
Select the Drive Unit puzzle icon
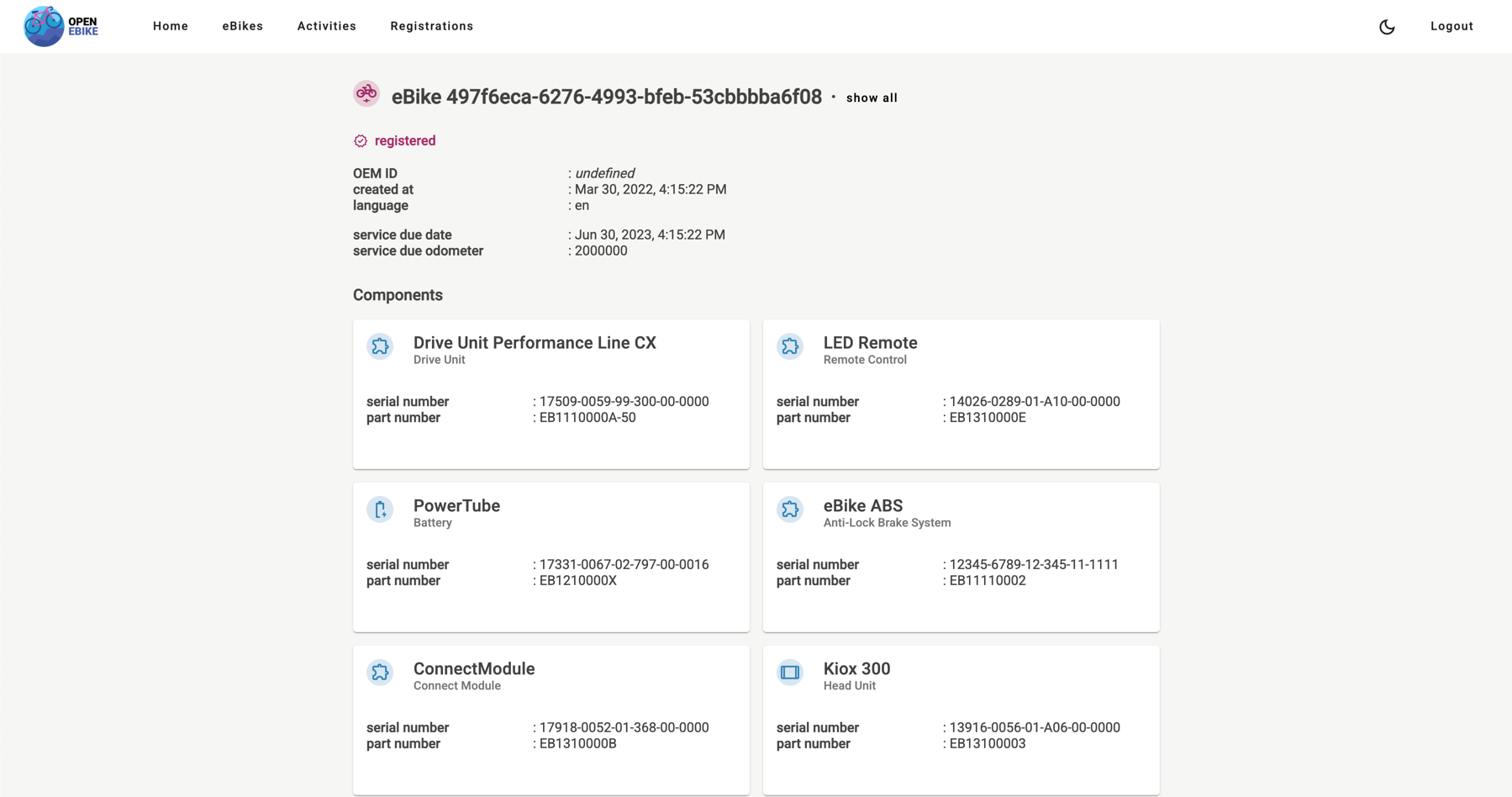pyautogui.click(x=380, y=346)
